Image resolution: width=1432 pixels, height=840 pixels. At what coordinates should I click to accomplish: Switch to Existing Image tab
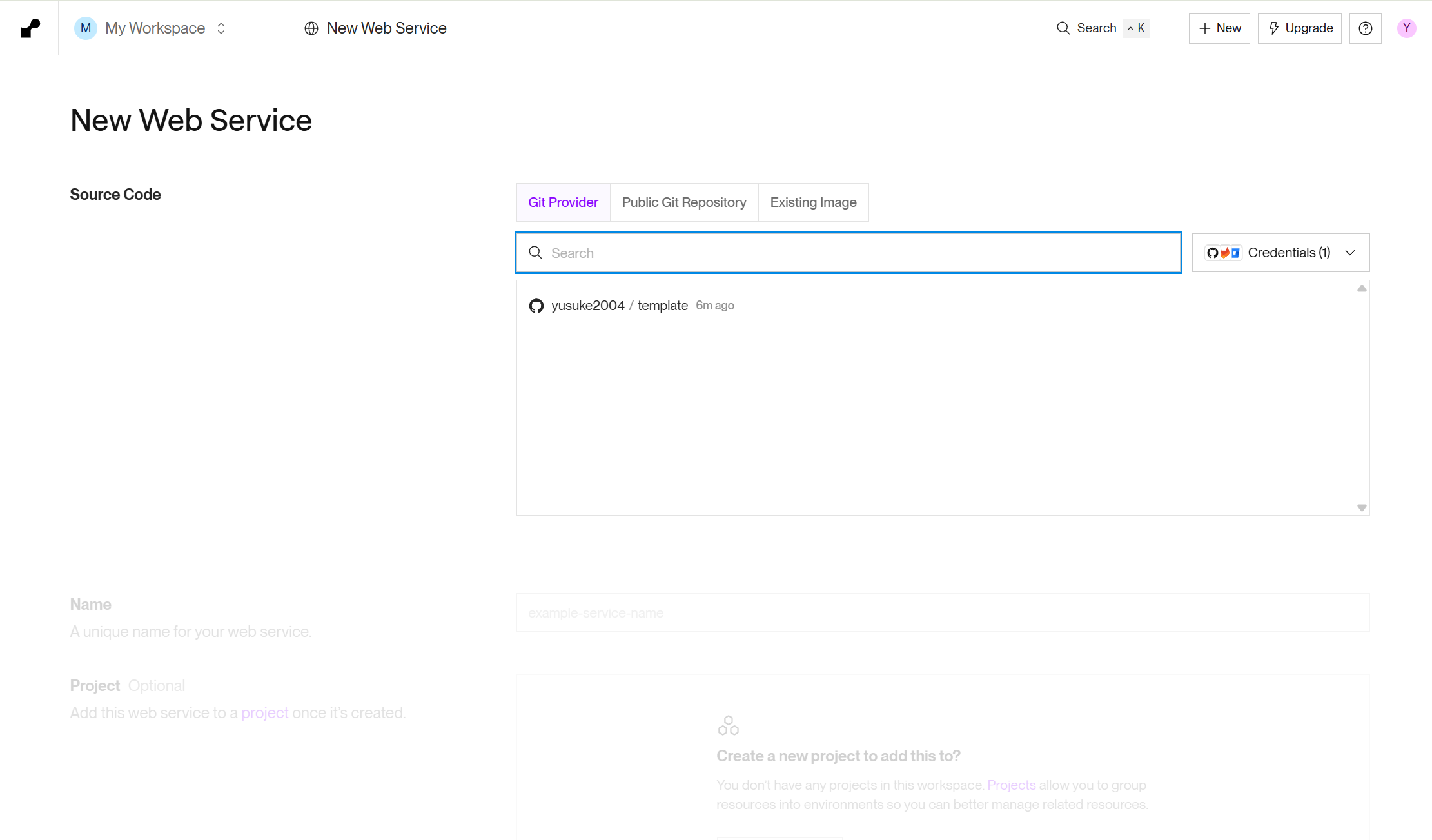pos(813,202)
